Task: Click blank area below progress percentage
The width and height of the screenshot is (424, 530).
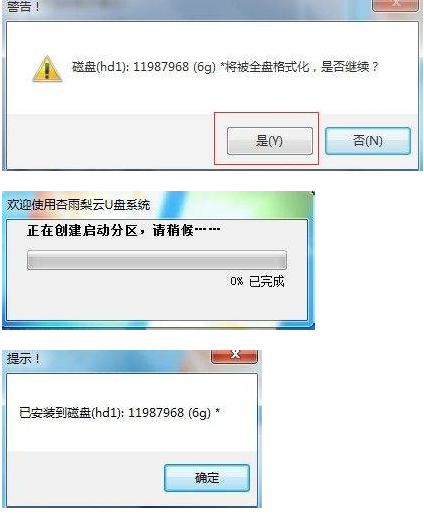Action: (x=157, y=304)
